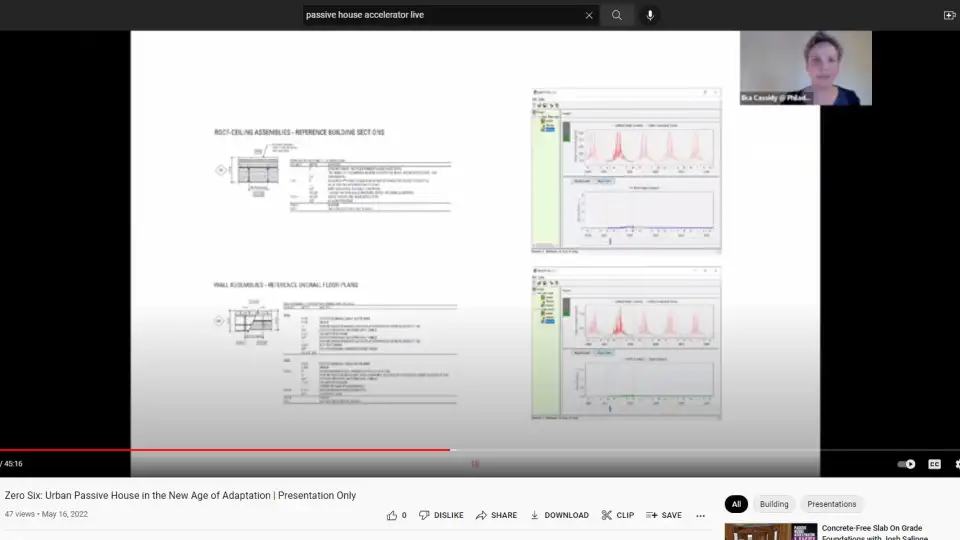
Task: Create a clip using Clip button
Action: (617, 515)
